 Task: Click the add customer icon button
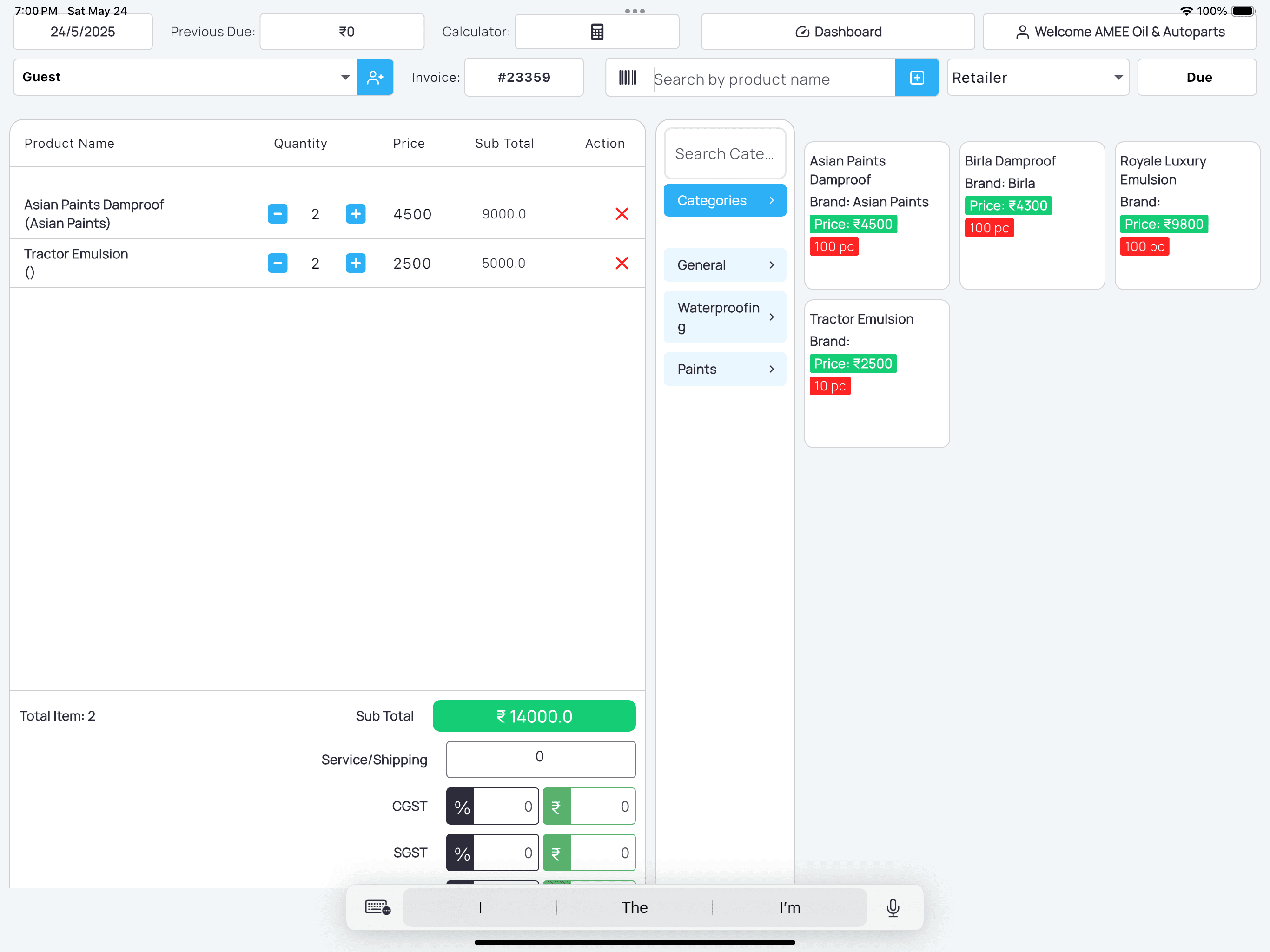click(375, 77)
